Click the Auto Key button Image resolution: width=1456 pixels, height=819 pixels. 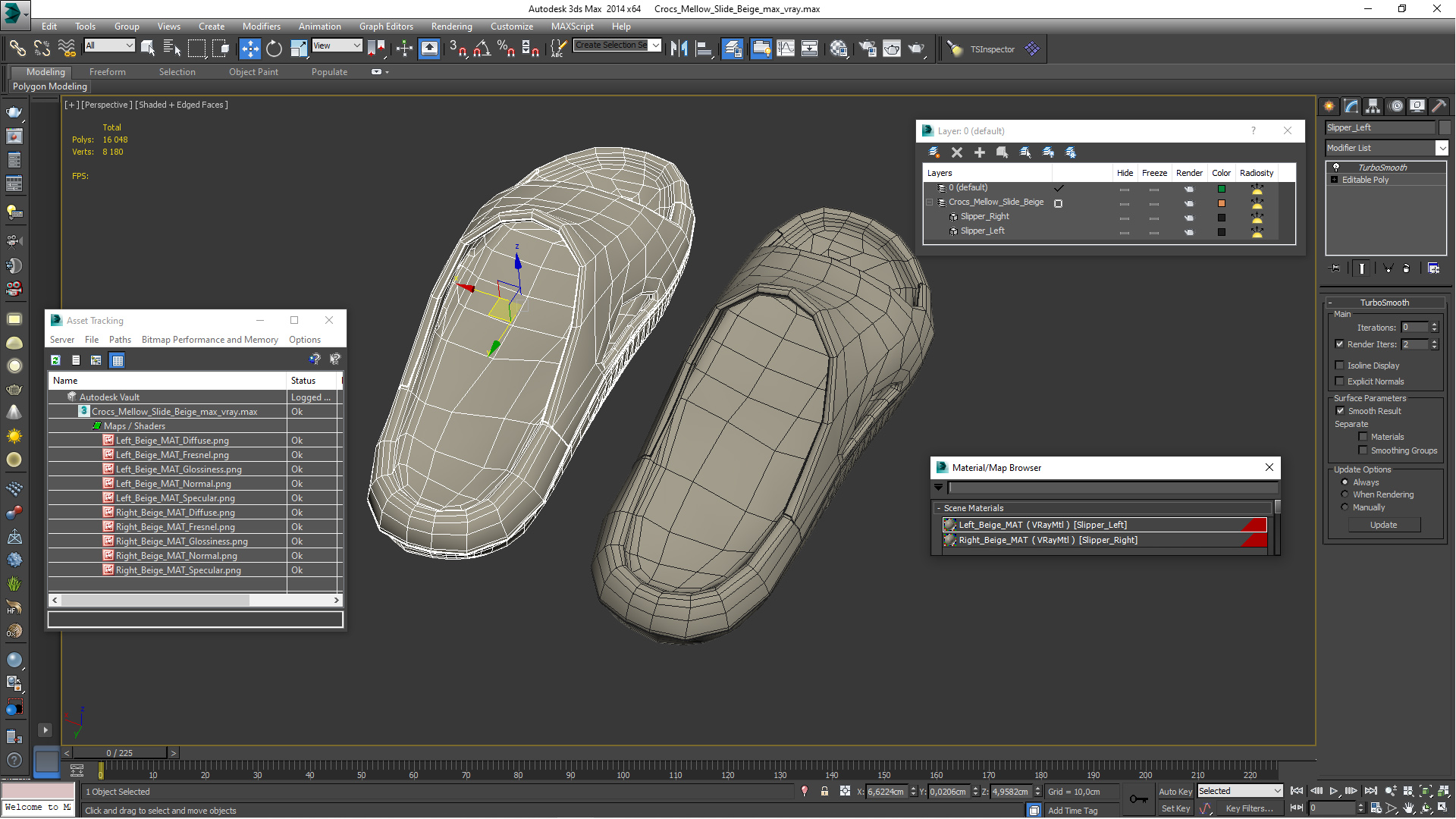pos(1175,792)
